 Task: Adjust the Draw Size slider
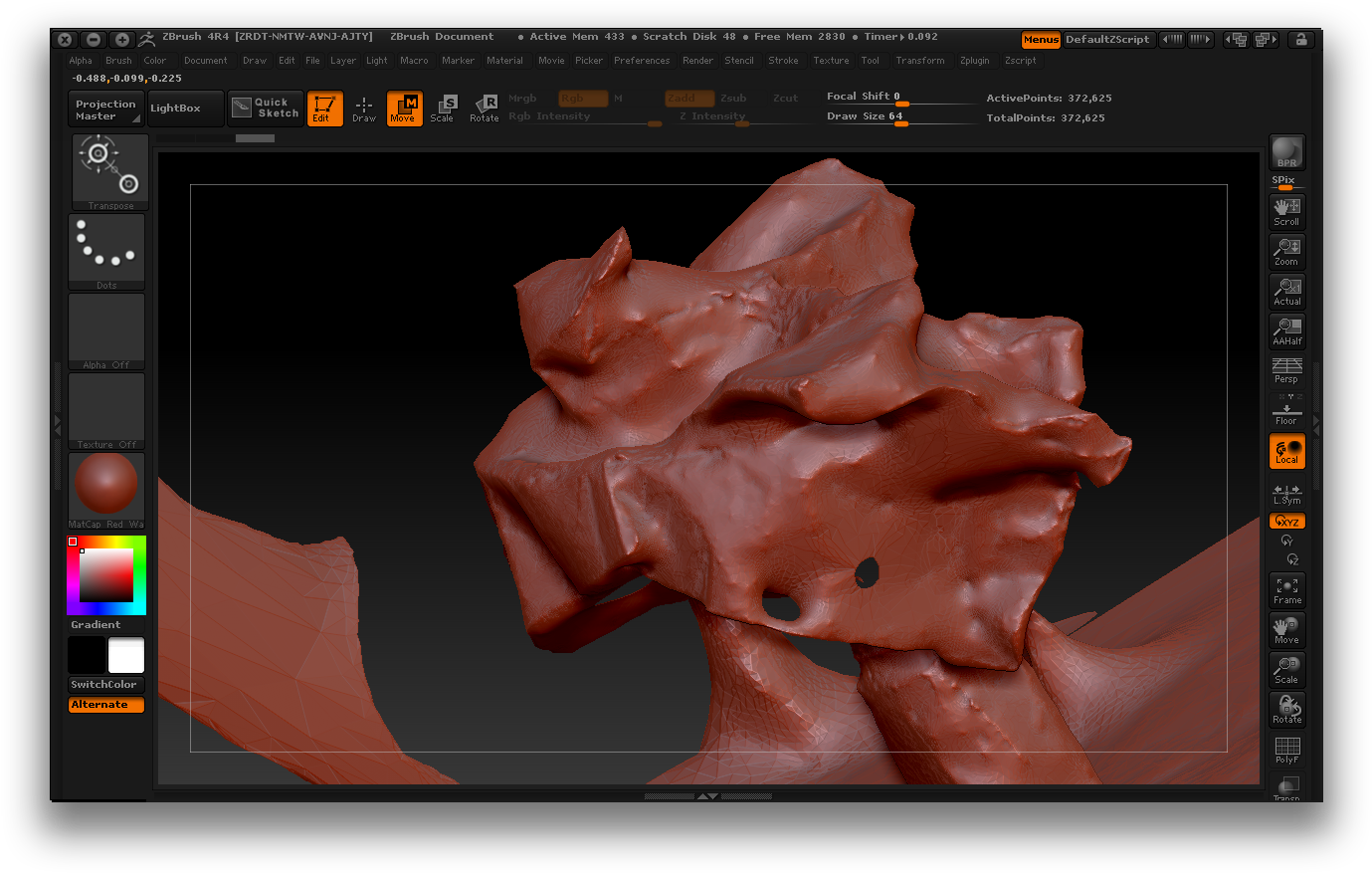coord(901,117)
